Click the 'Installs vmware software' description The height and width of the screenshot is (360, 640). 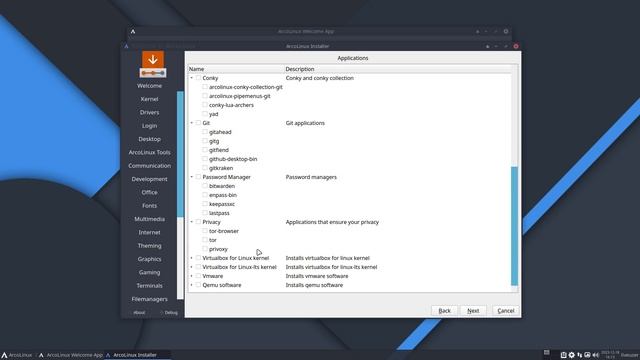pyautogui.click(x=317, y=276)
